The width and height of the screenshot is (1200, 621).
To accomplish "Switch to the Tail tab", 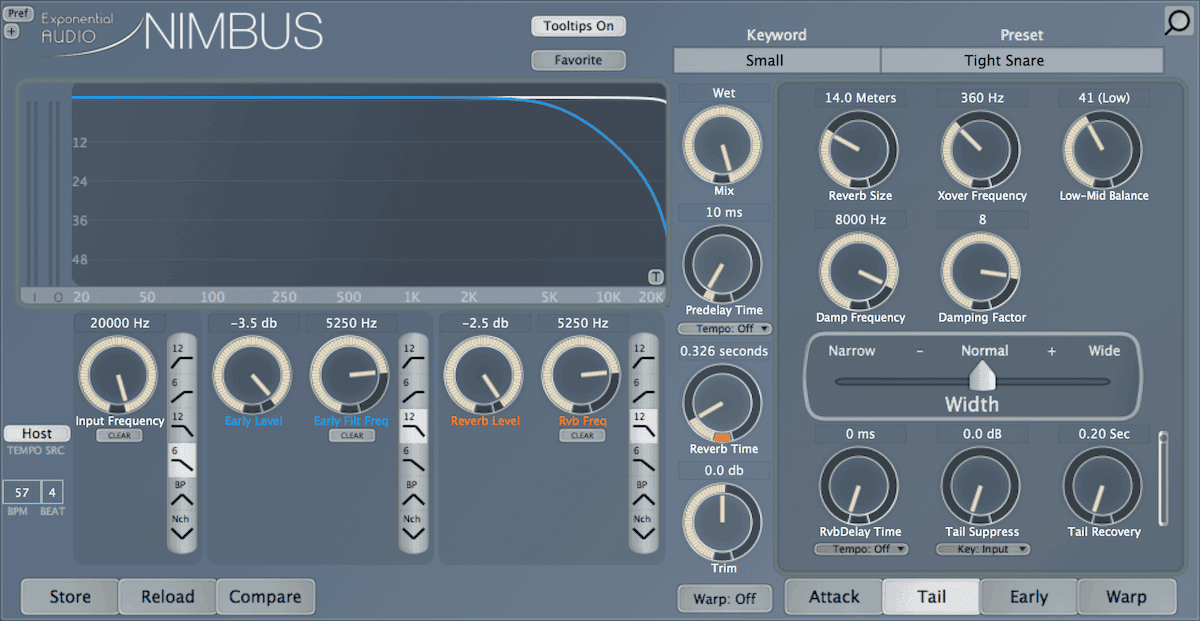I will pyautogui.click(x=931, y=597).
